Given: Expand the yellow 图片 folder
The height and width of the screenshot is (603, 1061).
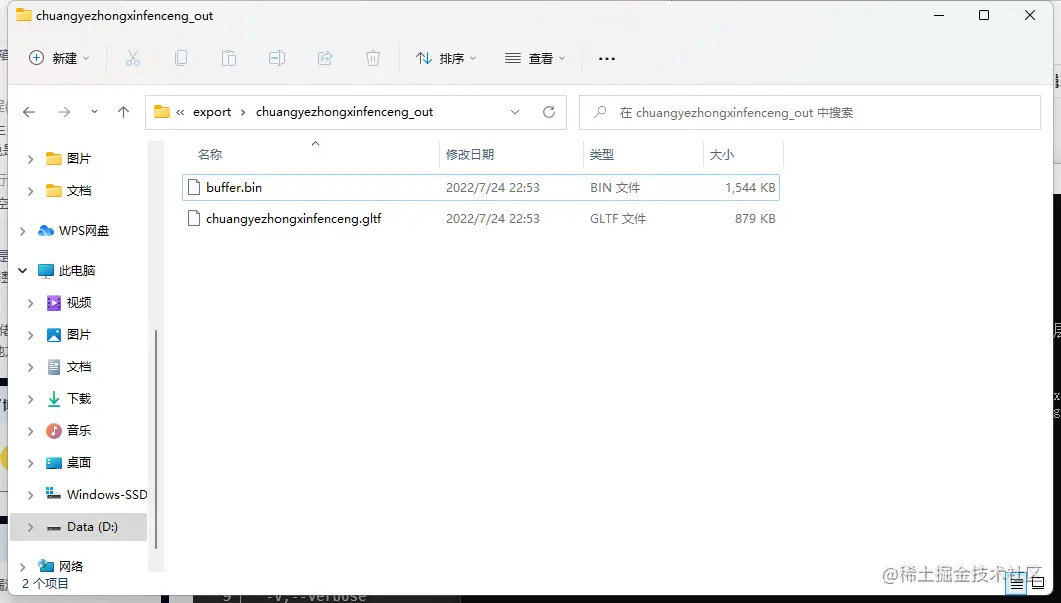Looking at the screenshot, I should (30, 159).
